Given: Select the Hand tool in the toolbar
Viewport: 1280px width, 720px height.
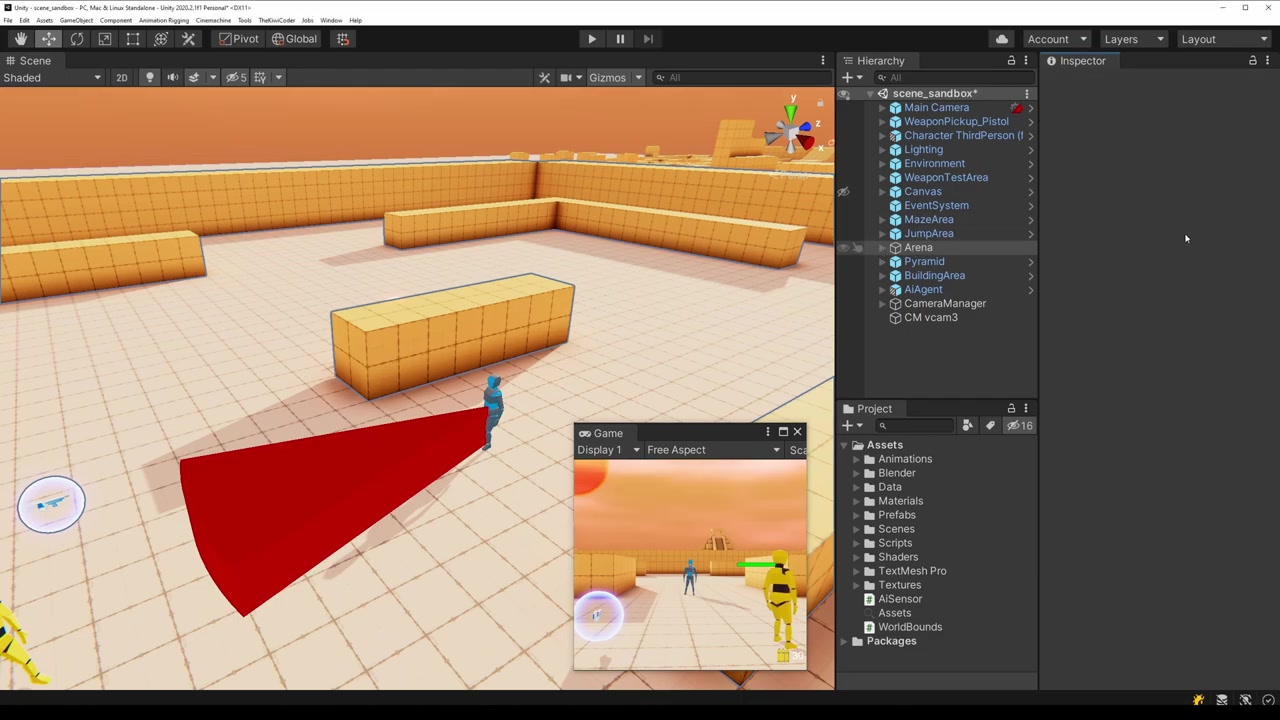Looking at the screenshot, I should 20,39.
